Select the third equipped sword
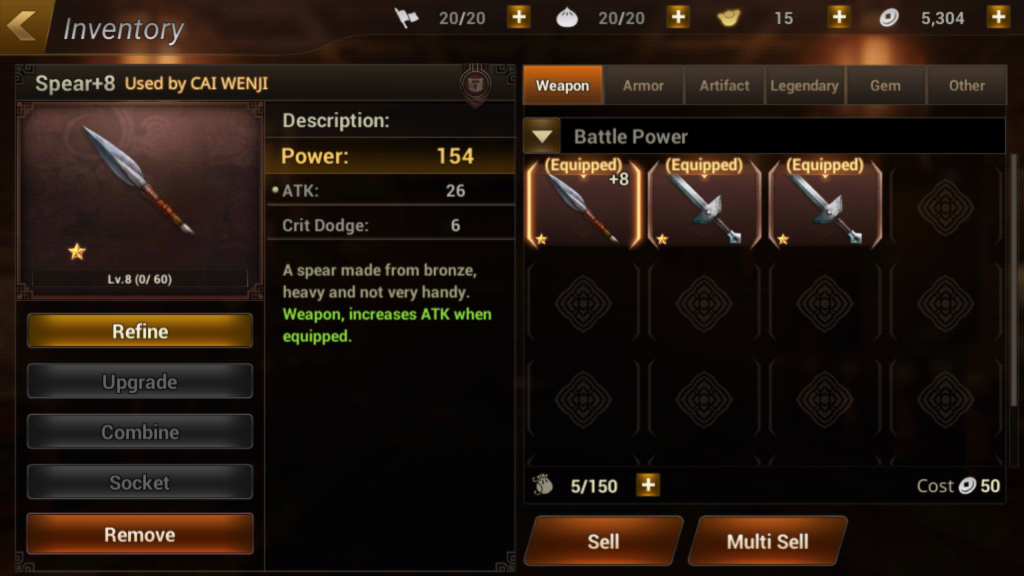Image resolution: width=1024 pixels, height=576 pixels. tap(825, 202)
